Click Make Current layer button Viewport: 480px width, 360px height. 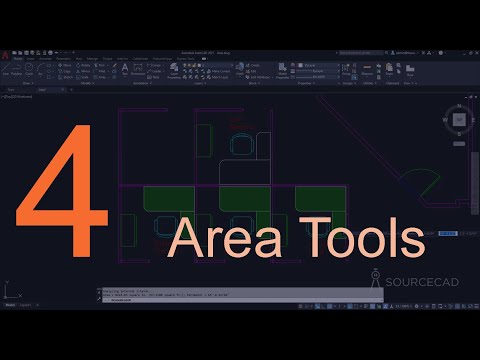[219, 71]
